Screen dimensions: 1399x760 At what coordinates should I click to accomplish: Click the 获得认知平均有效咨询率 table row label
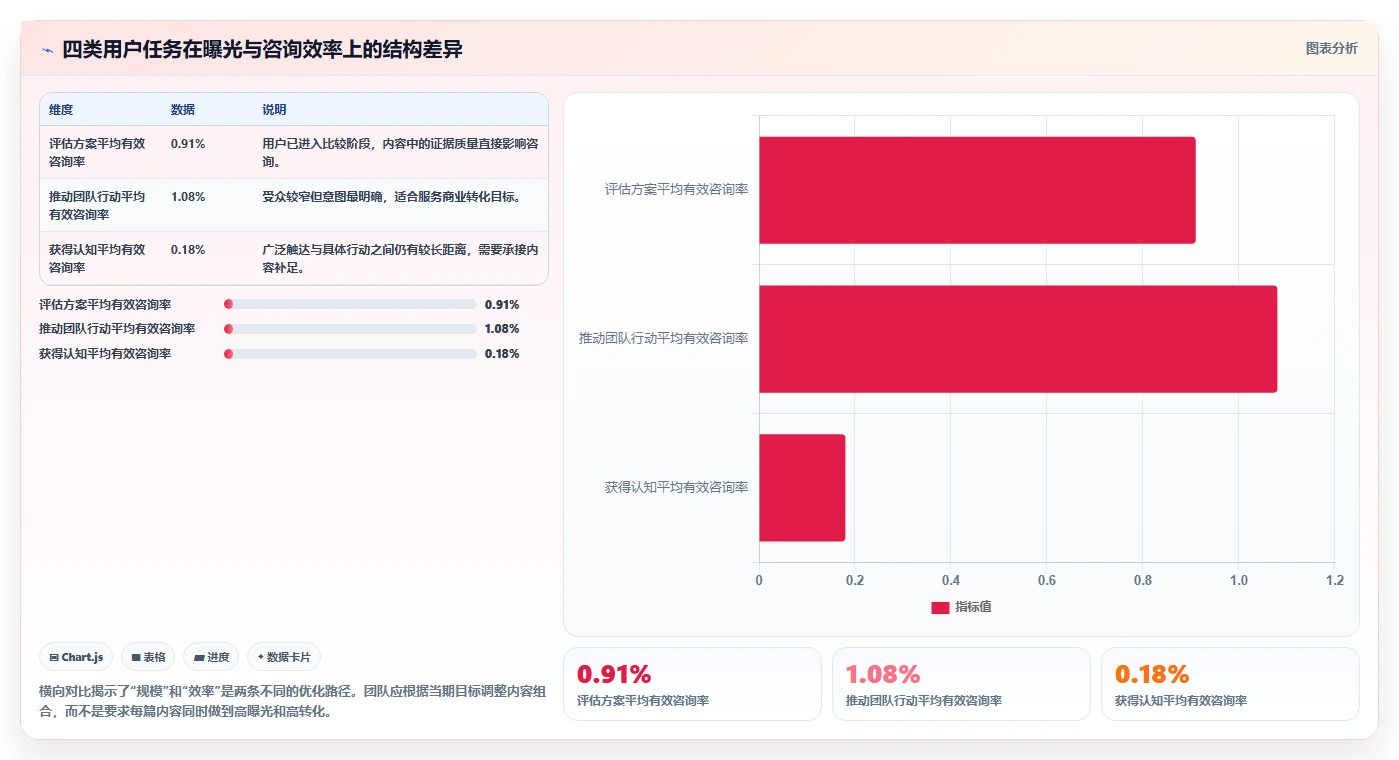(x=97, y=258)
